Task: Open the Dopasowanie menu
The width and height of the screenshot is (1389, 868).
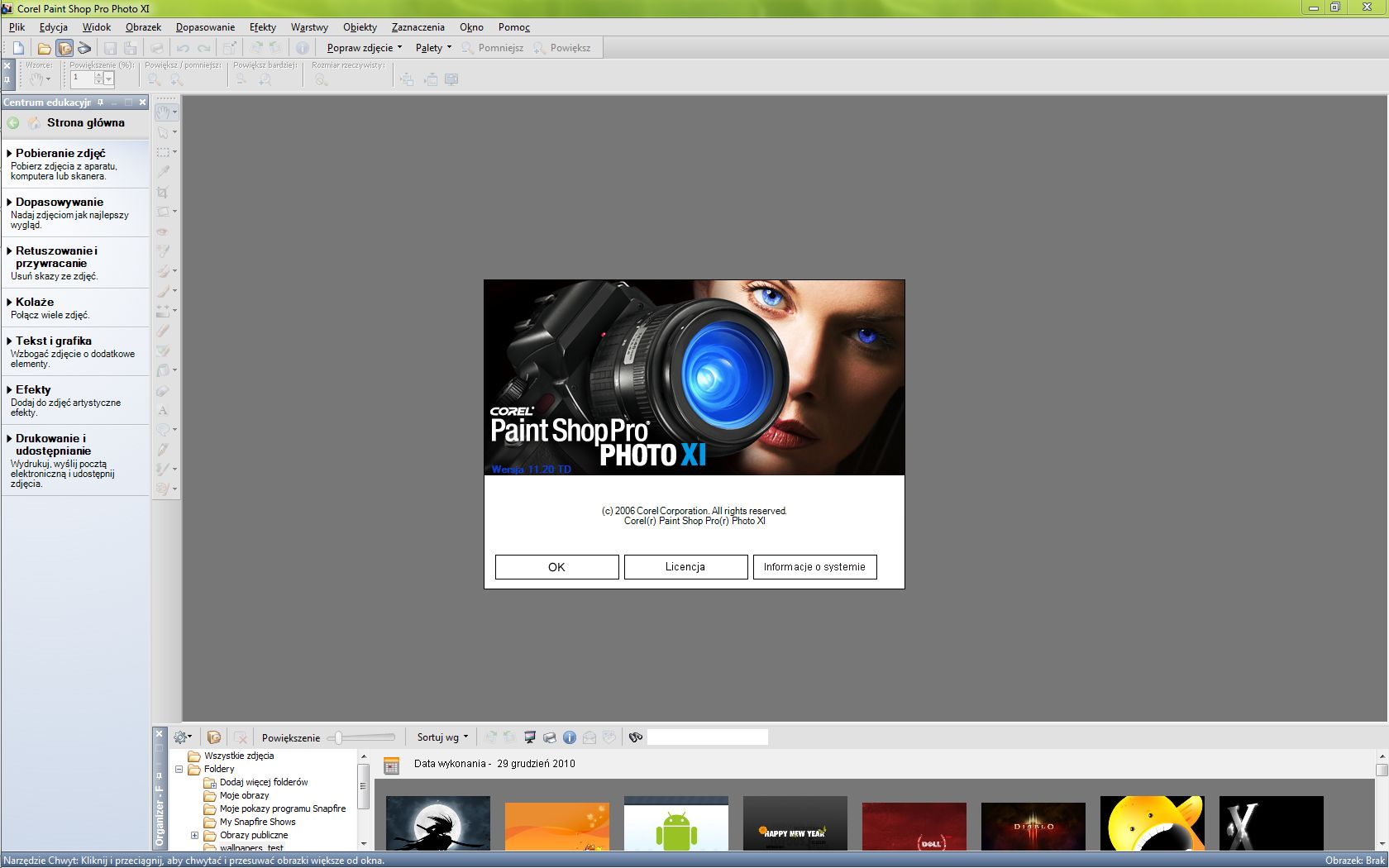Action: 205,27
